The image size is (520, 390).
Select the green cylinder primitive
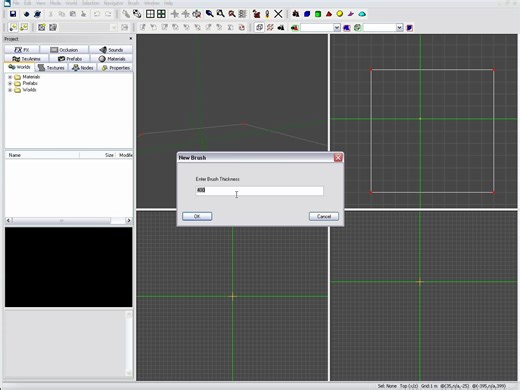pyautogui.click(x=318, y=14)
